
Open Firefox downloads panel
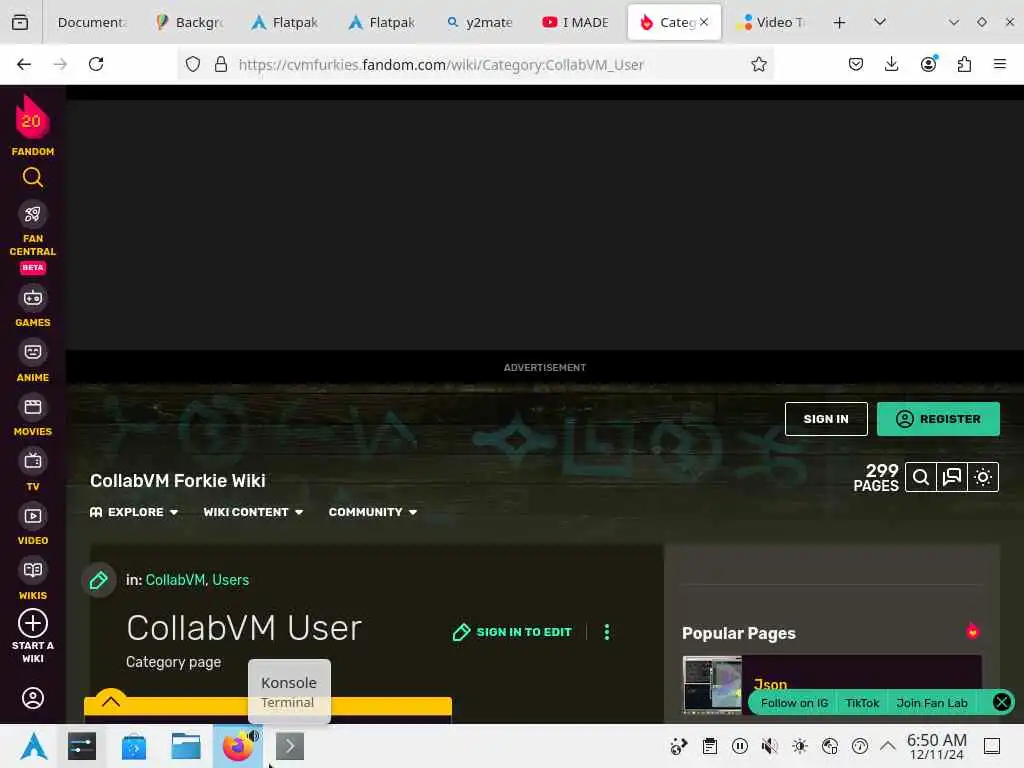pos(891,64)
